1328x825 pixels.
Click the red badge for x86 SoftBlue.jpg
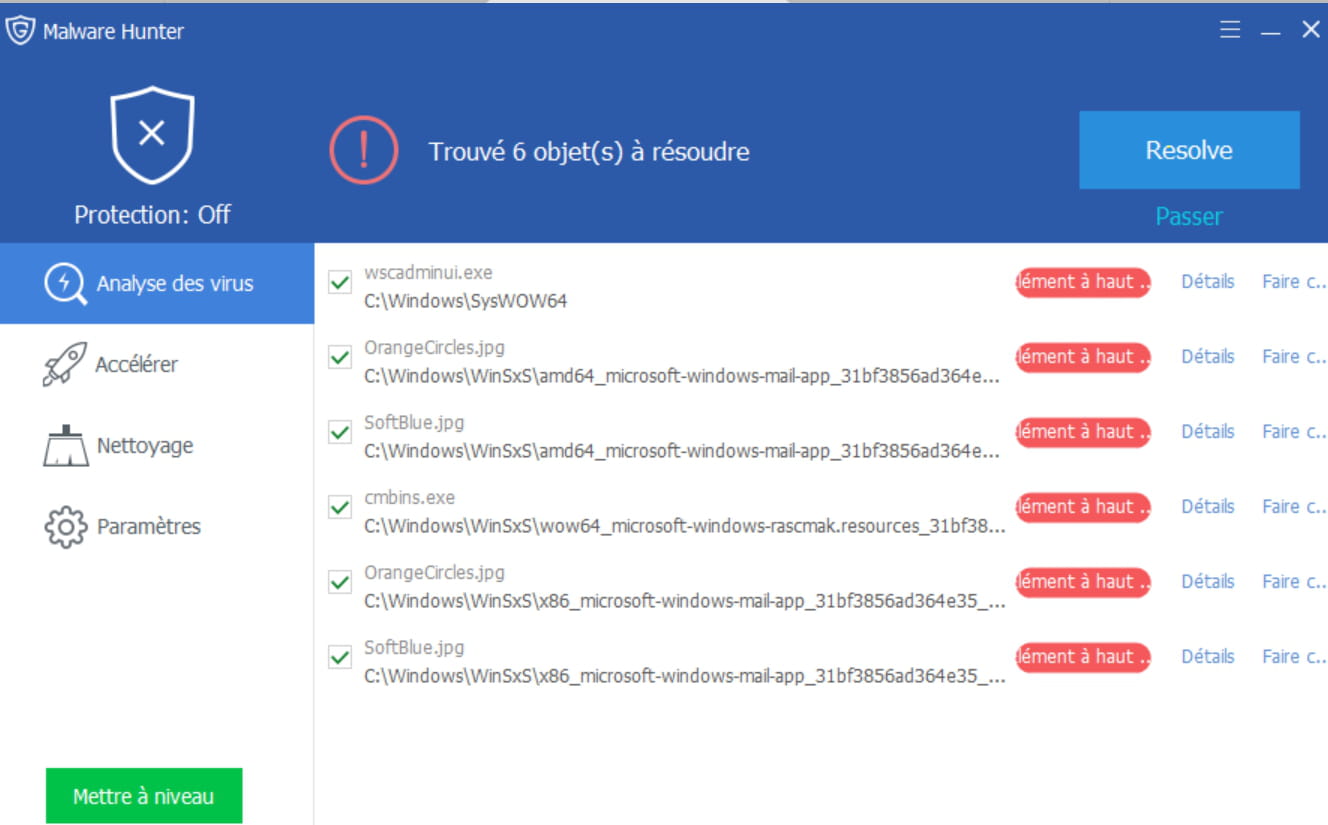(1083, 657)
